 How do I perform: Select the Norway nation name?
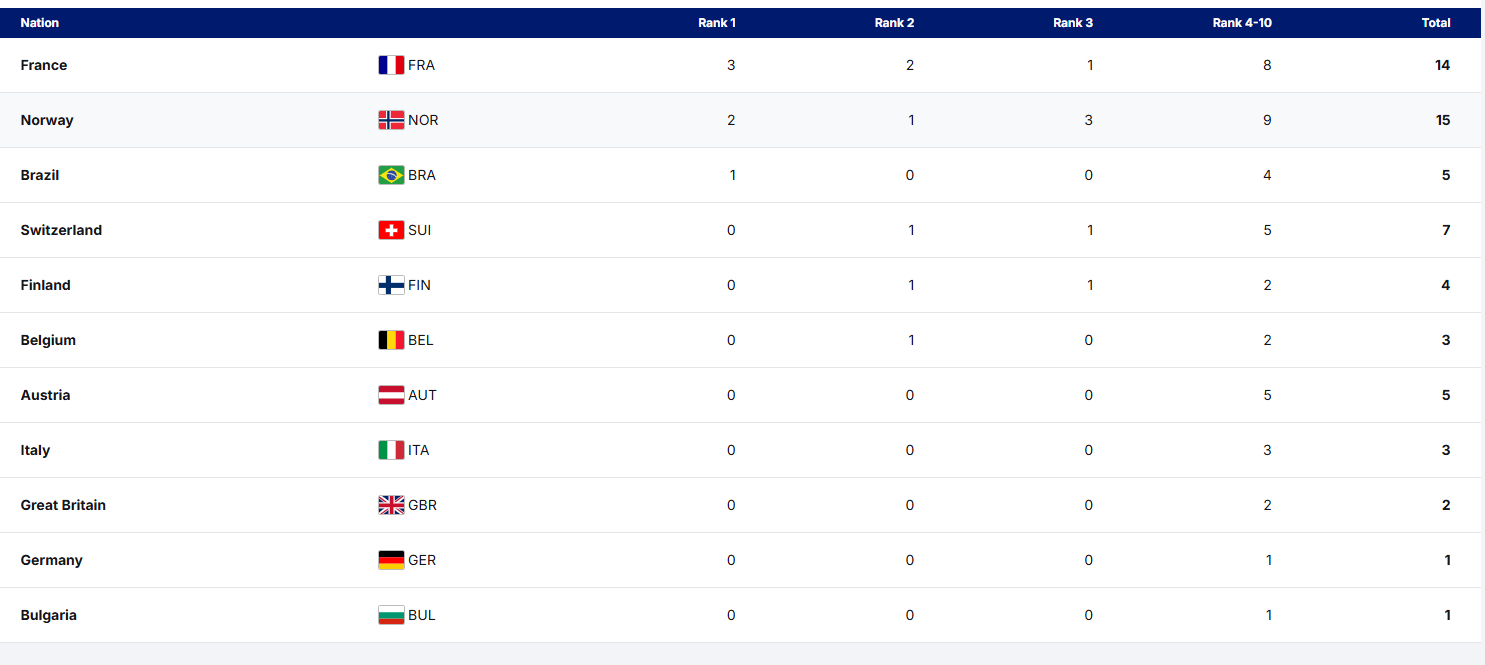(47, 120)
